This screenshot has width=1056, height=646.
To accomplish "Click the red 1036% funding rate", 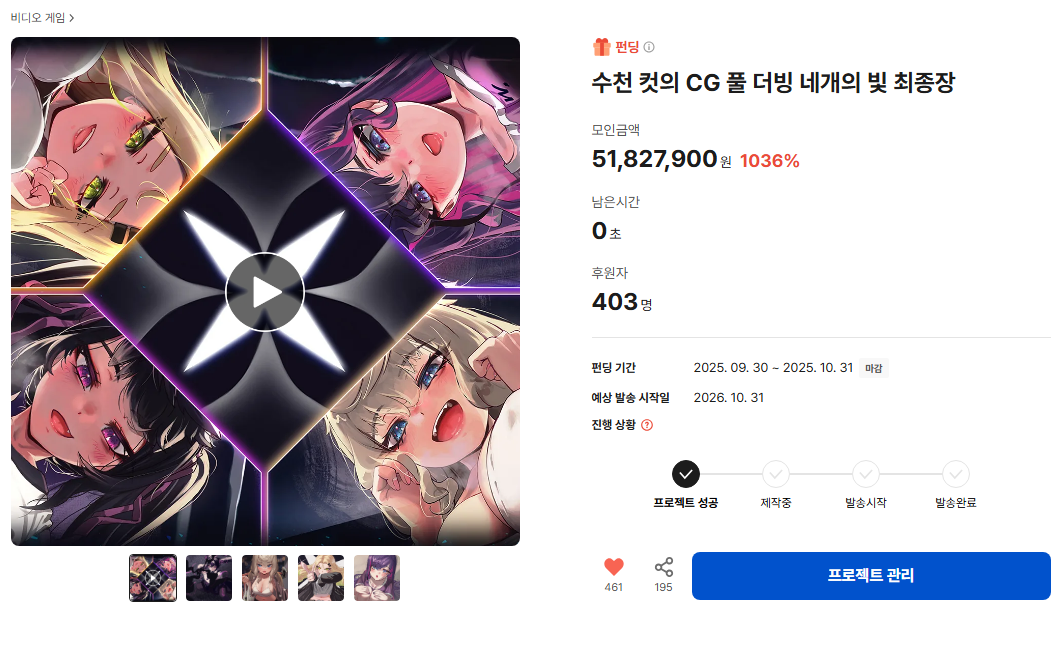I will coord(769,161).
